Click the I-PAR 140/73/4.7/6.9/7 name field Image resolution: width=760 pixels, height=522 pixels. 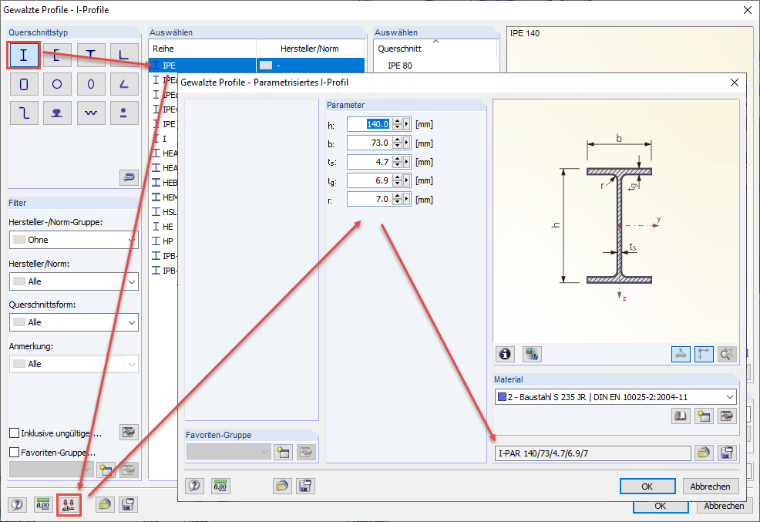point(594,453)
